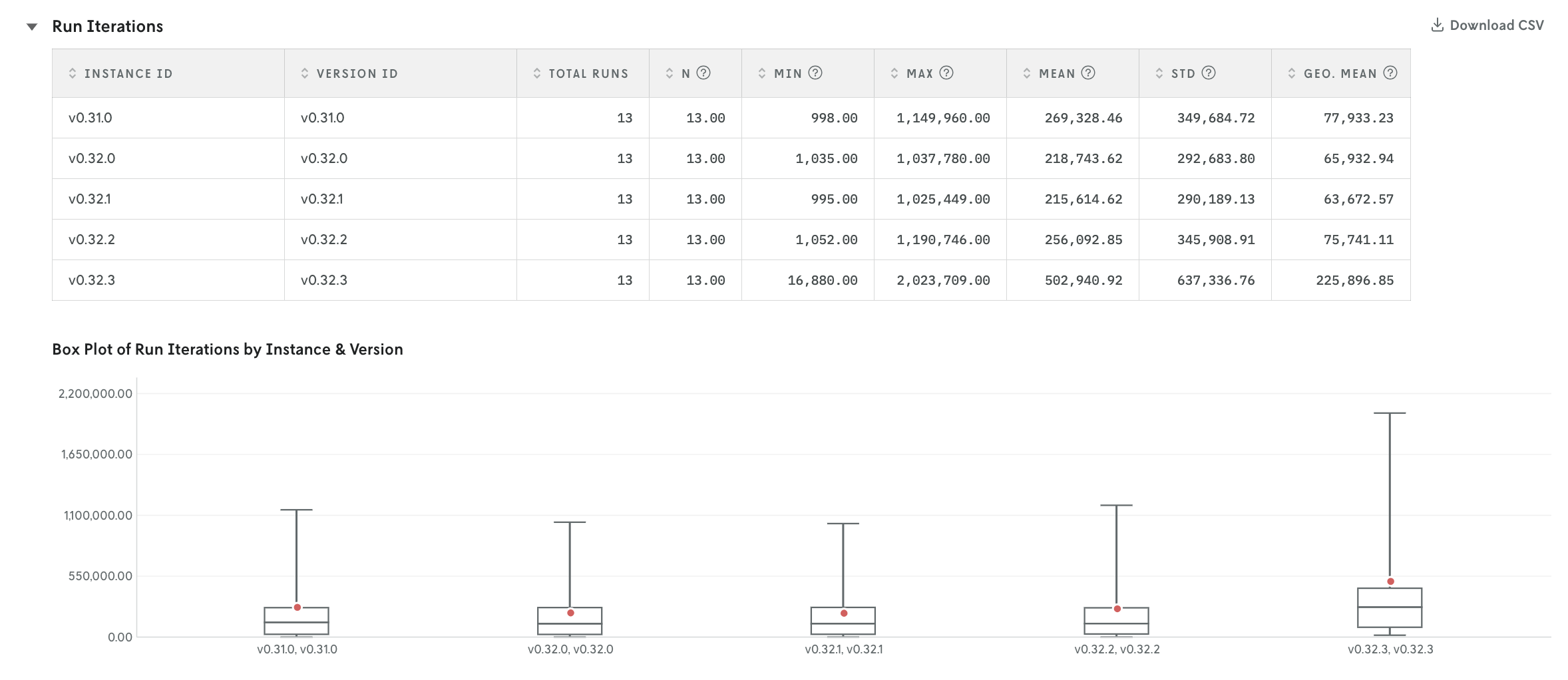Click y-axis label 1,650,000.00

coord(97,454)
